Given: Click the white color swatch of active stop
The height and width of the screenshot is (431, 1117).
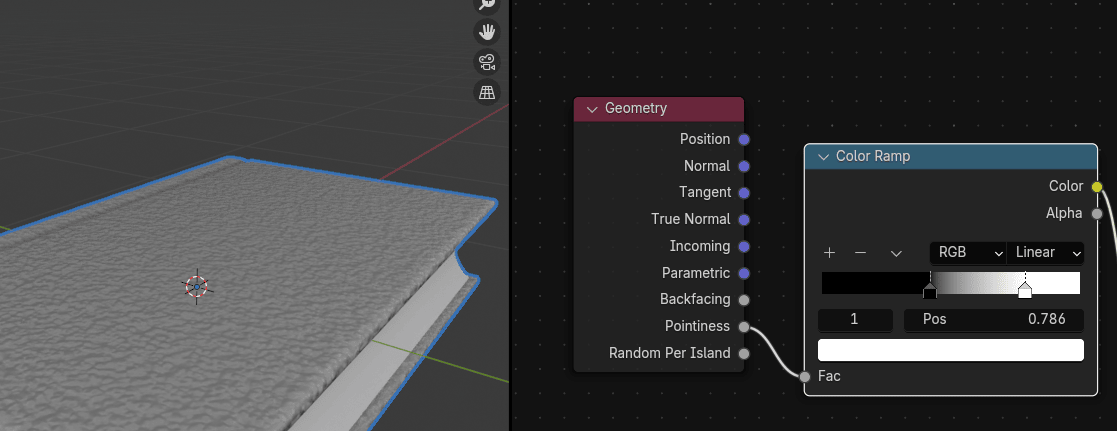Looking at the screenshot, I should pyautogui.click(x=950, y=350).
